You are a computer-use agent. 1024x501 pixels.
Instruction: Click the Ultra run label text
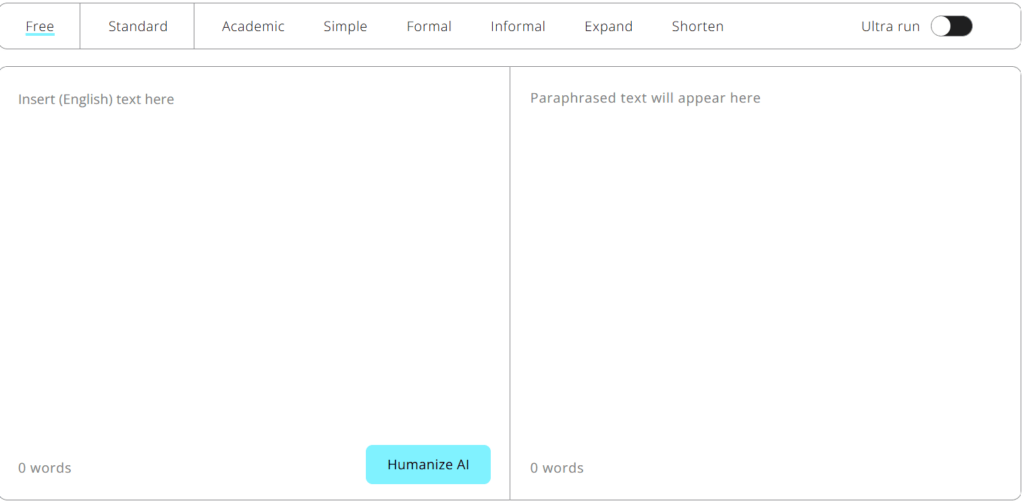point(890,26)
